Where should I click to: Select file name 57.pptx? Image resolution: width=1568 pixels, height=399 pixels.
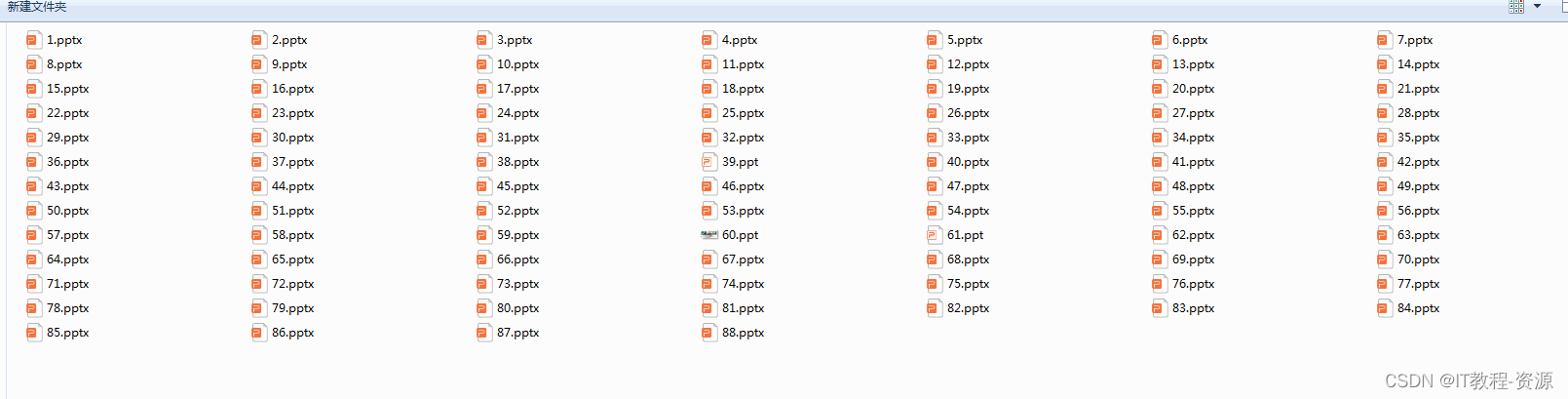68,235
